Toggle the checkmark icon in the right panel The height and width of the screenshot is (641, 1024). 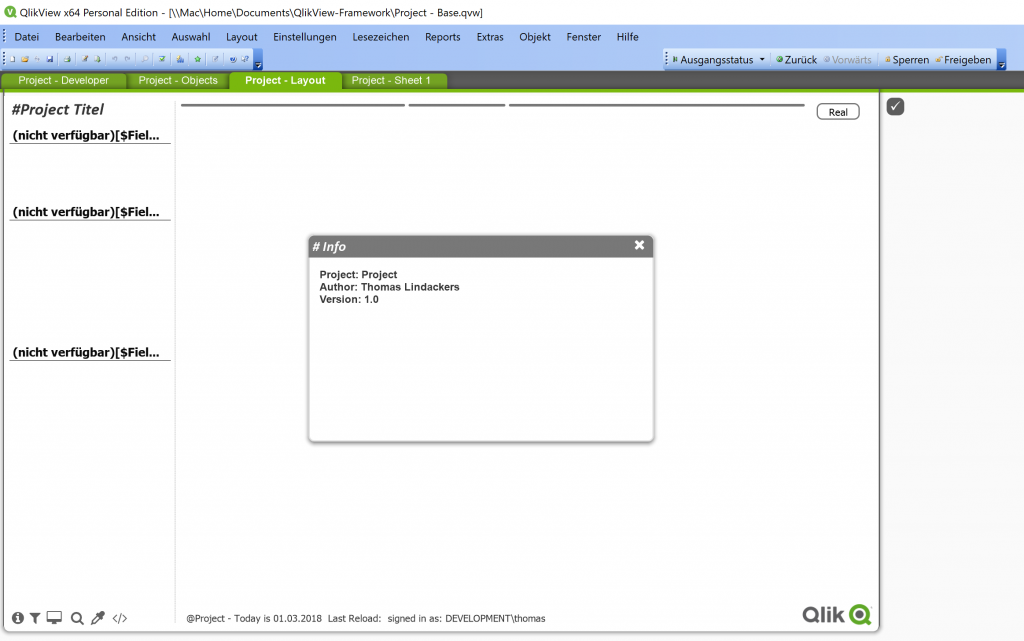pos(895,106)
